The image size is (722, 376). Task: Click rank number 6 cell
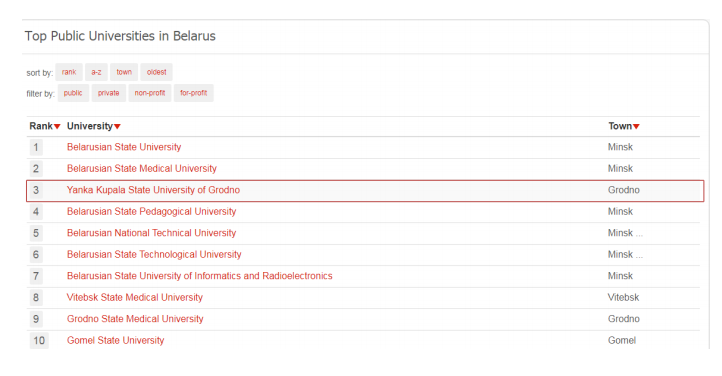(36, 255)
